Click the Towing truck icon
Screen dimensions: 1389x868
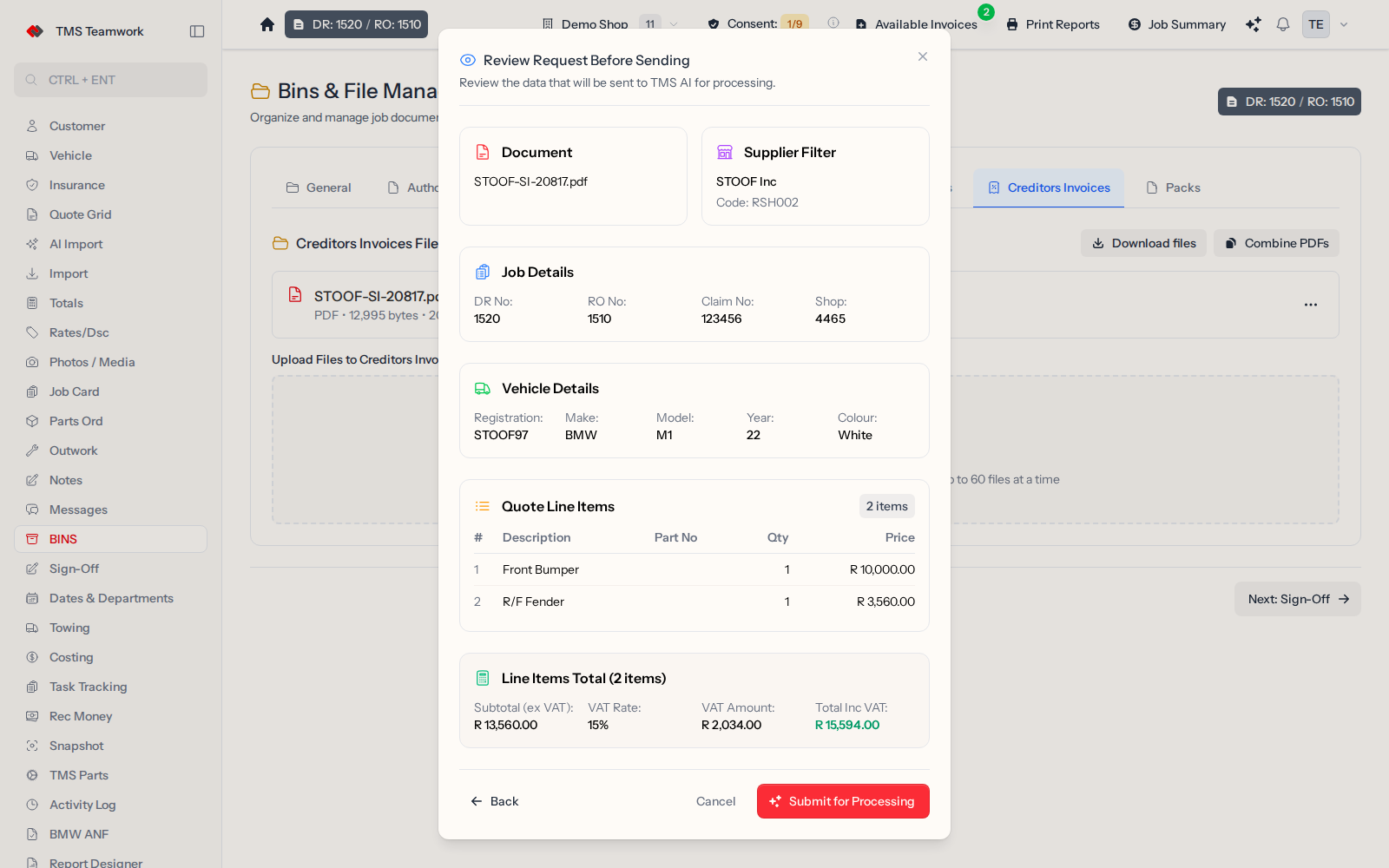click(x=32, y=628)
